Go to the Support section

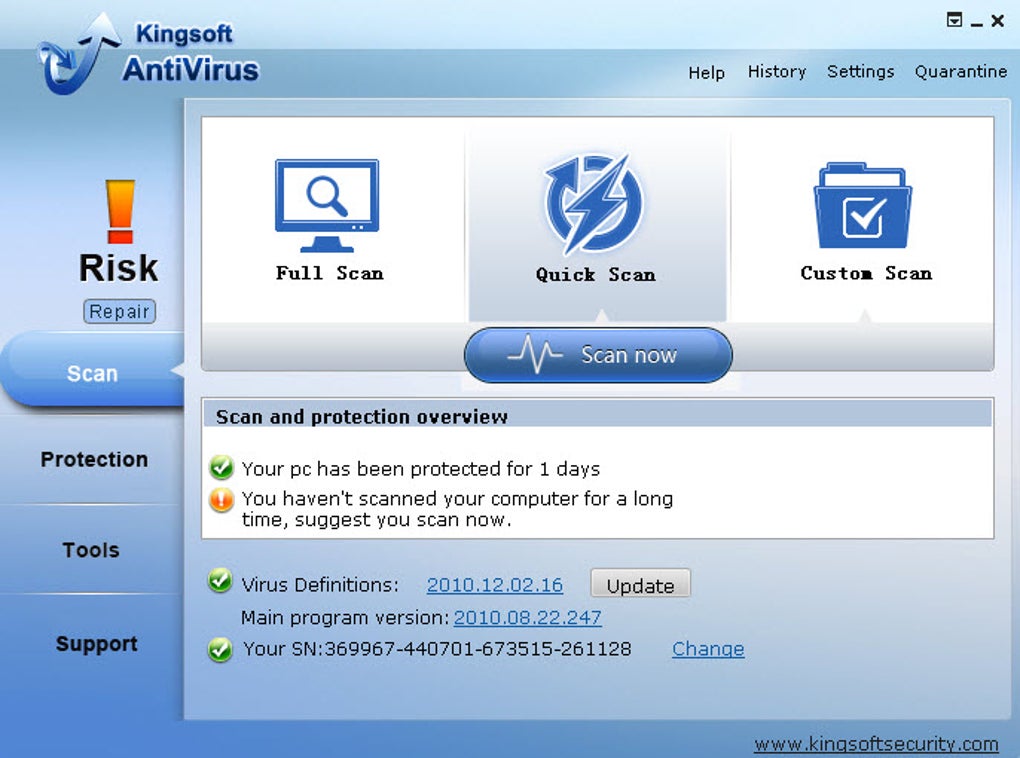pos(96,643)
